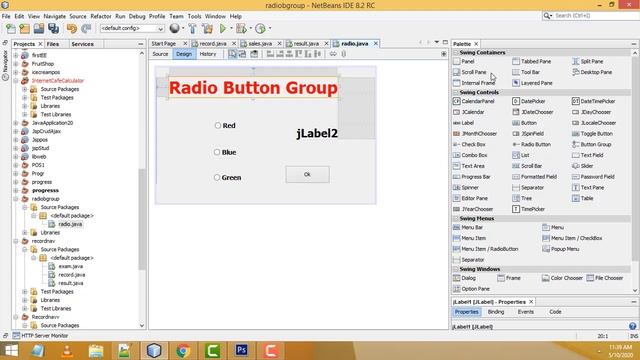Pick the Button Group palette item
This screenshot has width=640, height=360.
591,144
